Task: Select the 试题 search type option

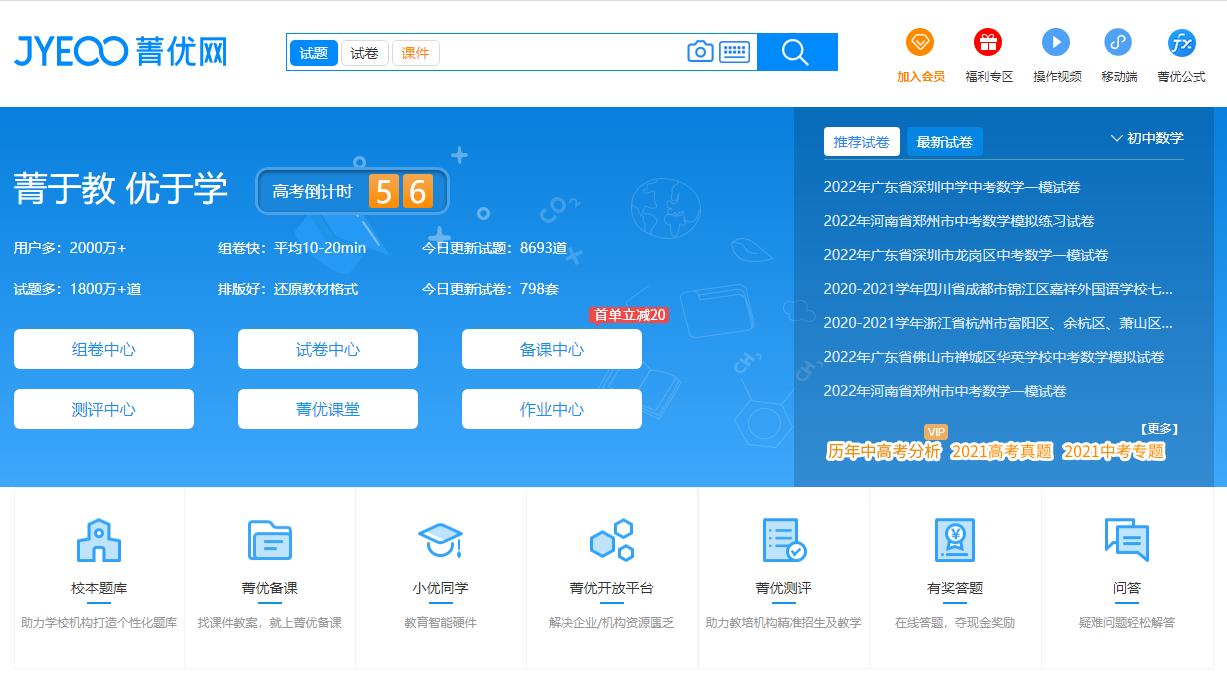Action: click(x=313, y=52)
